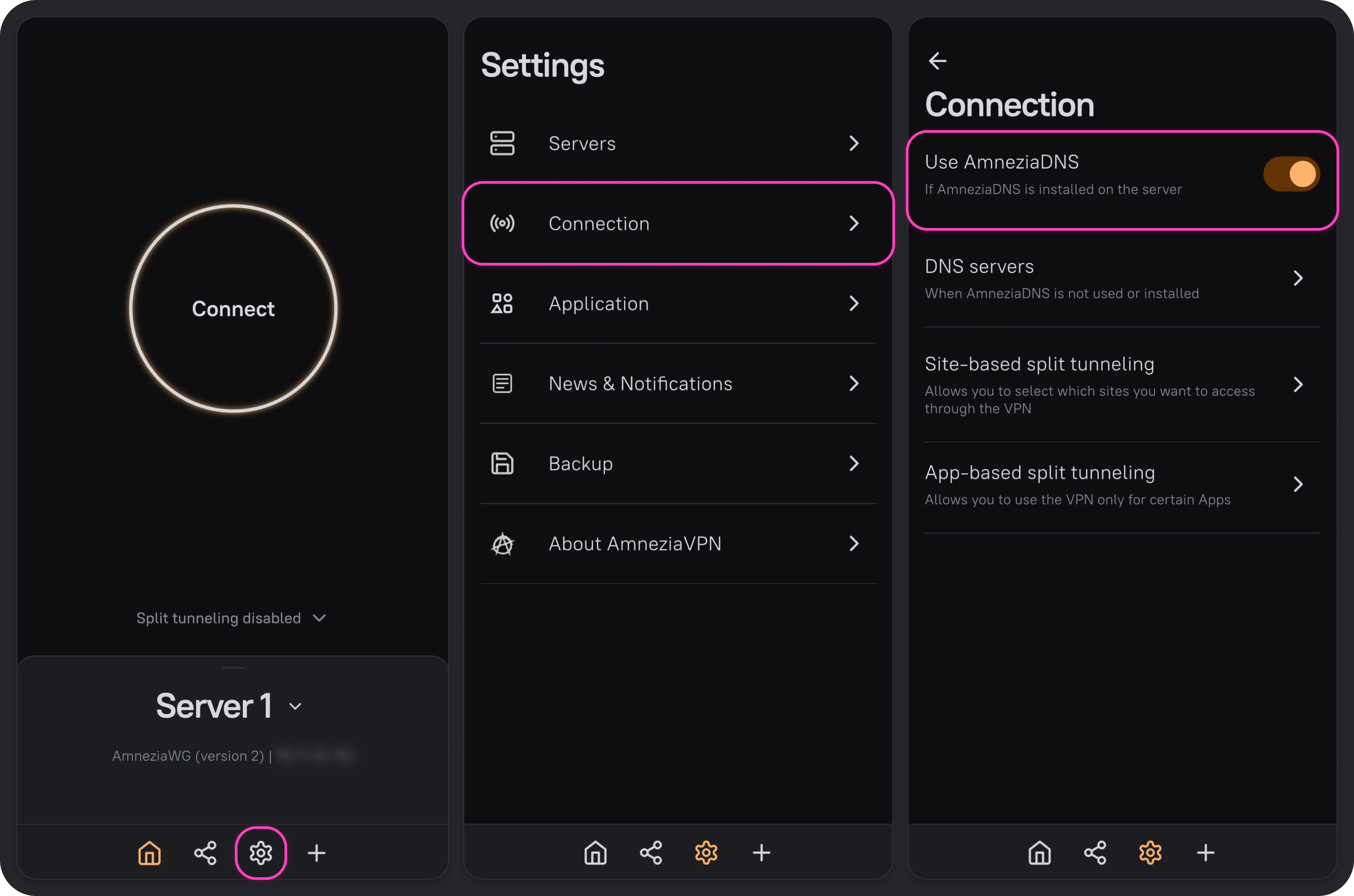Click the Application grid icon in Settings

(x=502, y=304)
